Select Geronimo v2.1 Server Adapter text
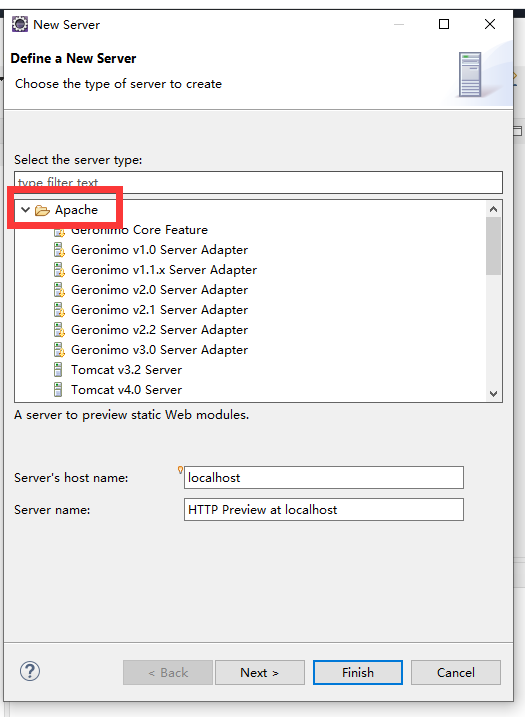The image size is (525, 717). (x=159, y=310)
